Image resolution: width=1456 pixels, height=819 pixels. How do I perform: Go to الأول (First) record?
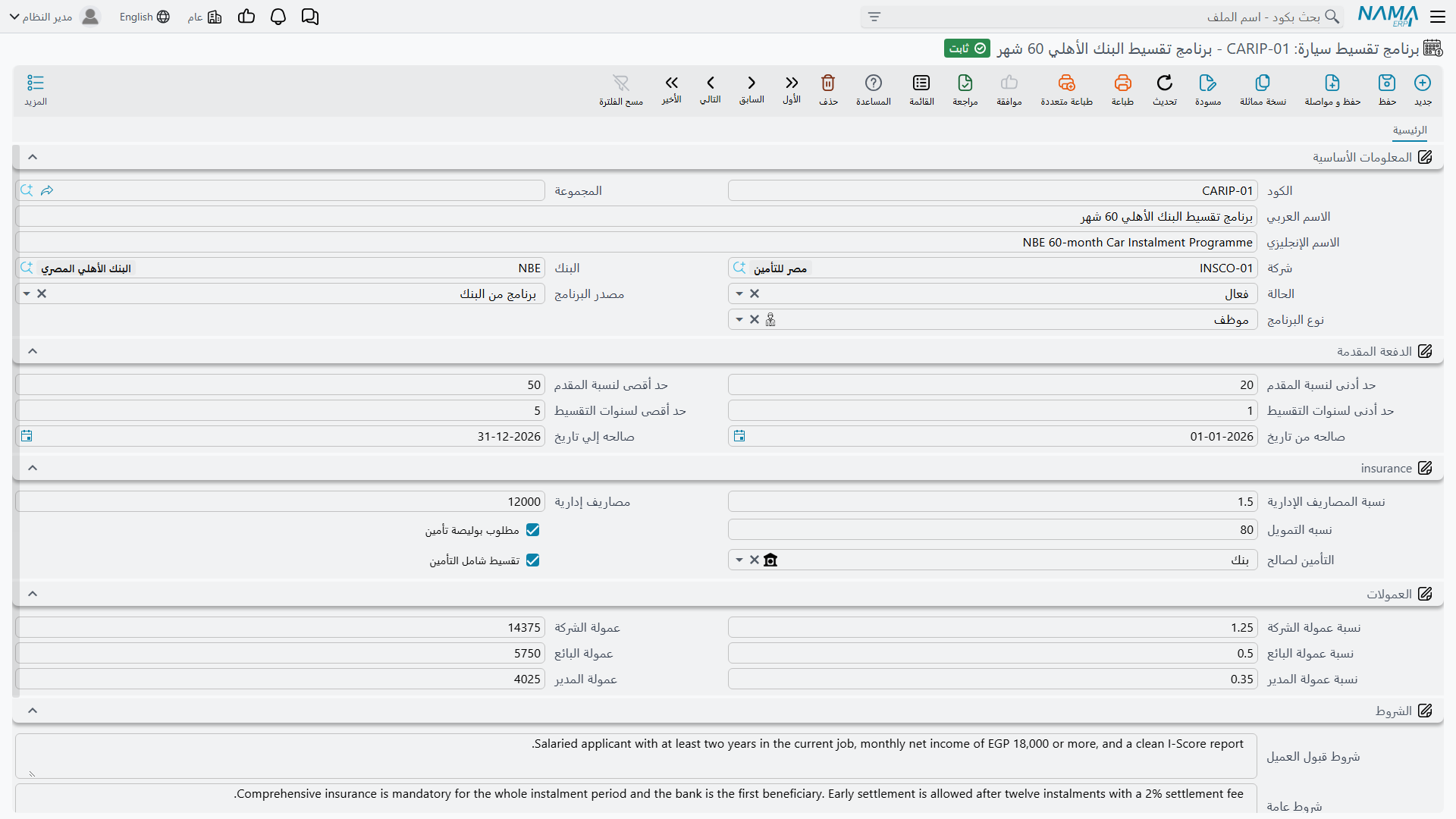pyautogui.click(x=792, y=83)
